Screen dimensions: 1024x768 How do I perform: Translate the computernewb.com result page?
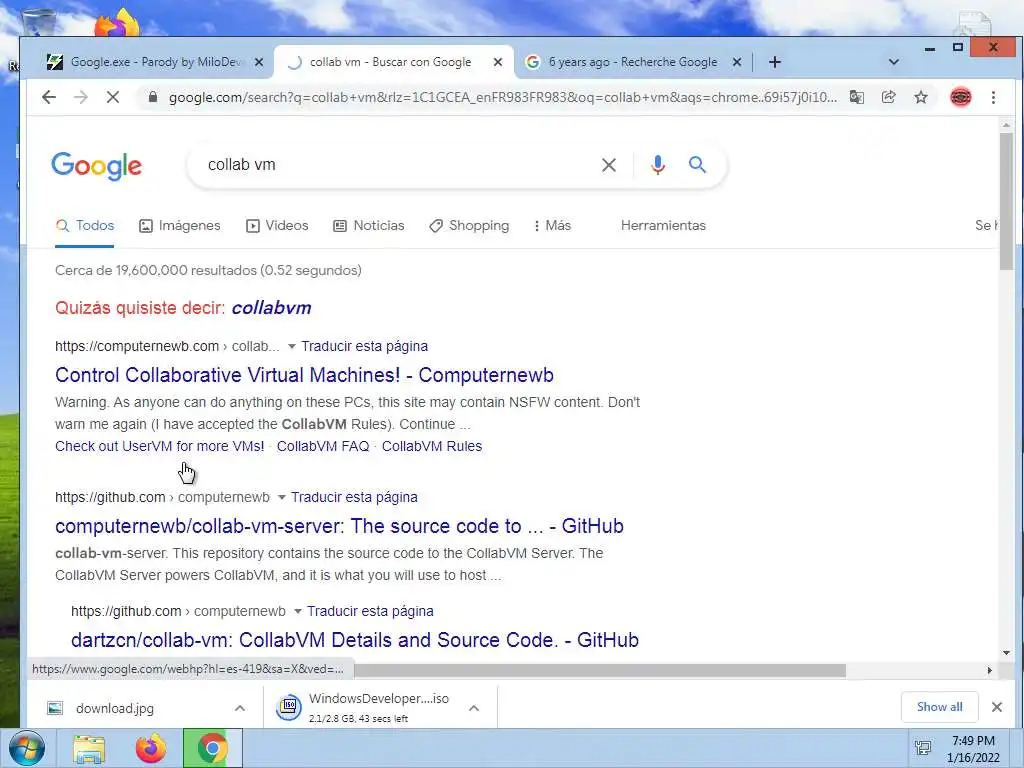[x=364, y=346]
